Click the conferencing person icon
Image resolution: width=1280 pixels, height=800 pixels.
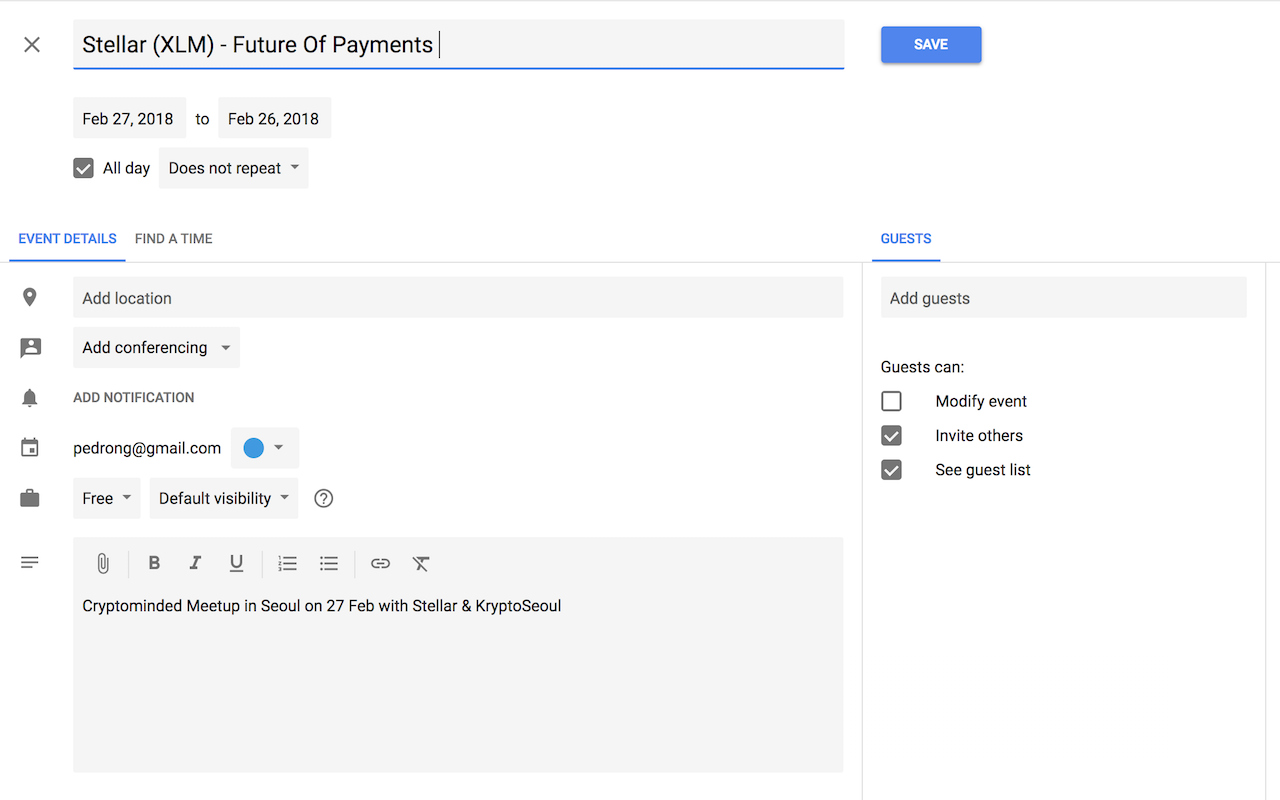[x=30, y=347]
